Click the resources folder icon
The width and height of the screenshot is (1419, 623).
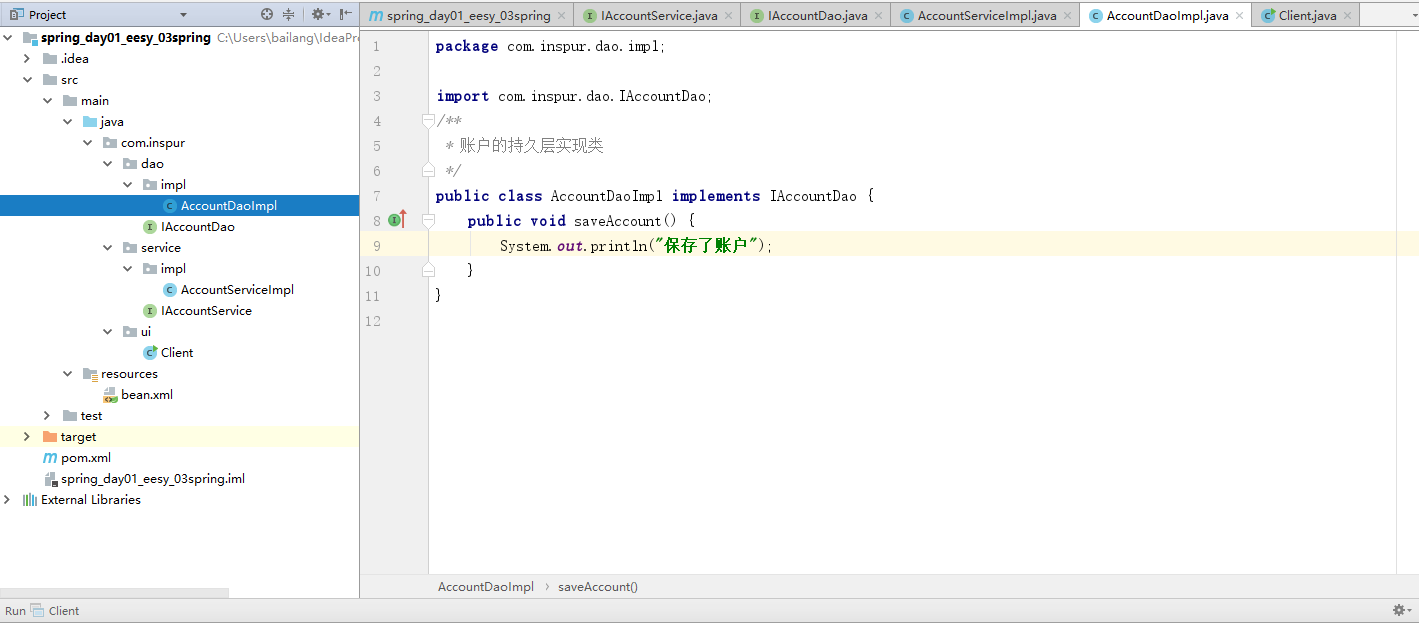click(x=90, y=374)
